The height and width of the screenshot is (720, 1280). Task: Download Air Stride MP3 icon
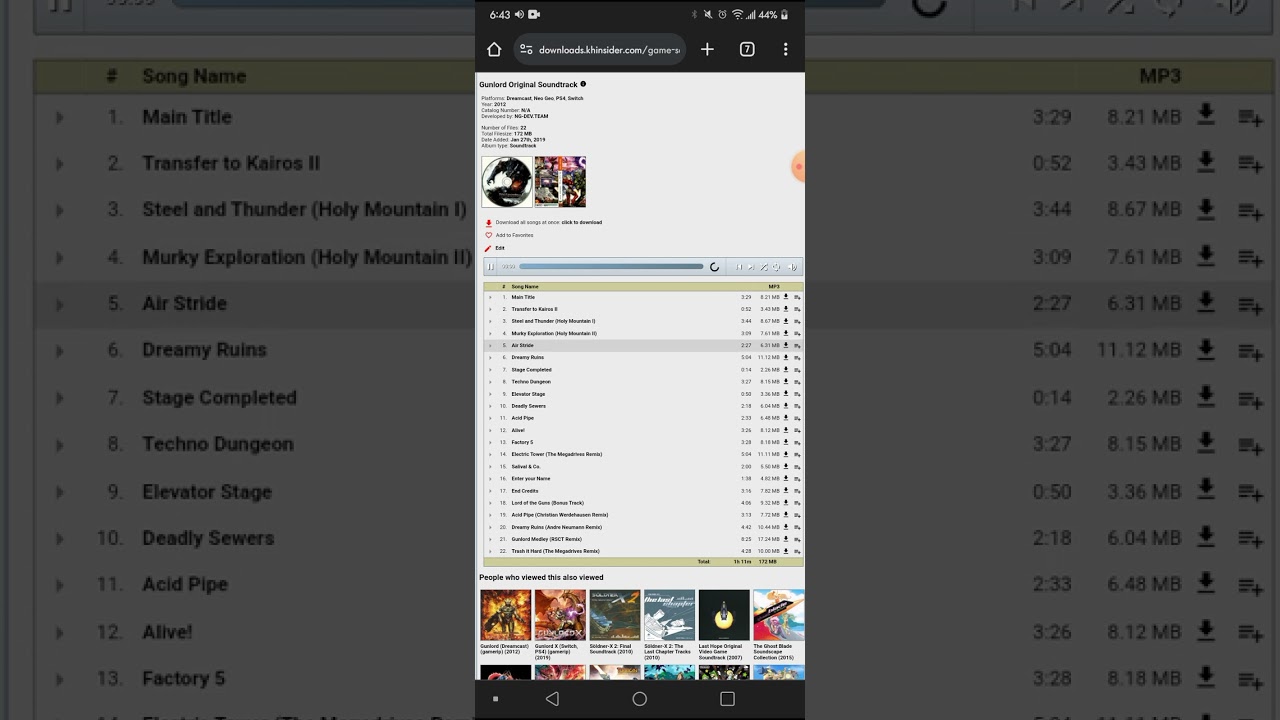[786, 345]
